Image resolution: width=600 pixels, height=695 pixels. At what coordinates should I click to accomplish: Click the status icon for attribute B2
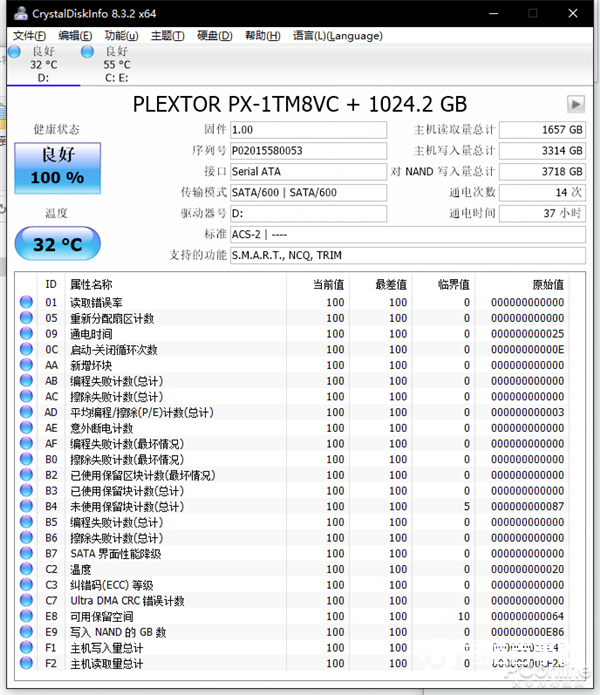coord(27,475)
